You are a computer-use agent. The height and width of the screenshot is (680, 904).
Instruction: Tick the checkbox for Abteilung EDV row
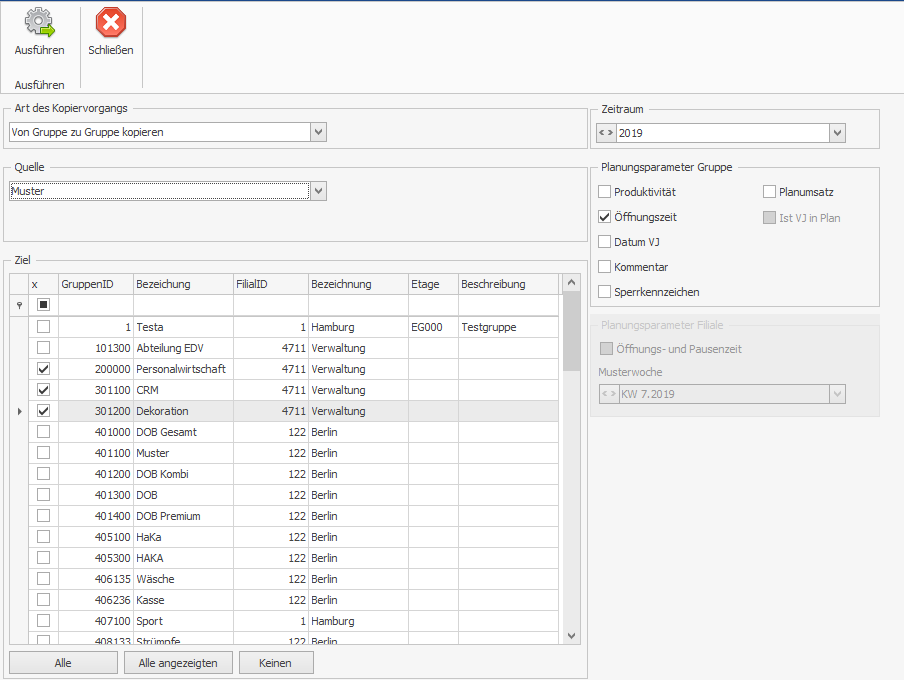point(43,348)
